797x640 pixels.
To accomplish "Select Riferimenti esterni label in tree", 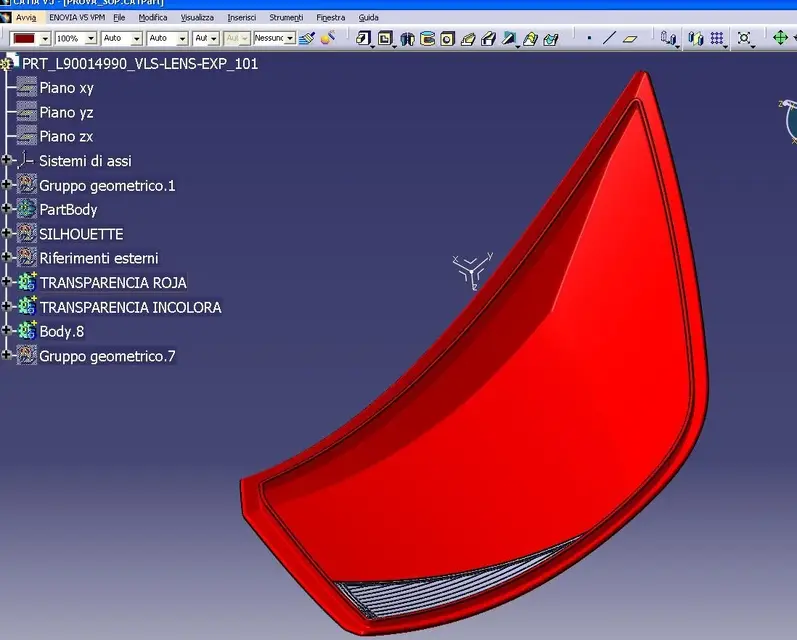I will point(99,258).
